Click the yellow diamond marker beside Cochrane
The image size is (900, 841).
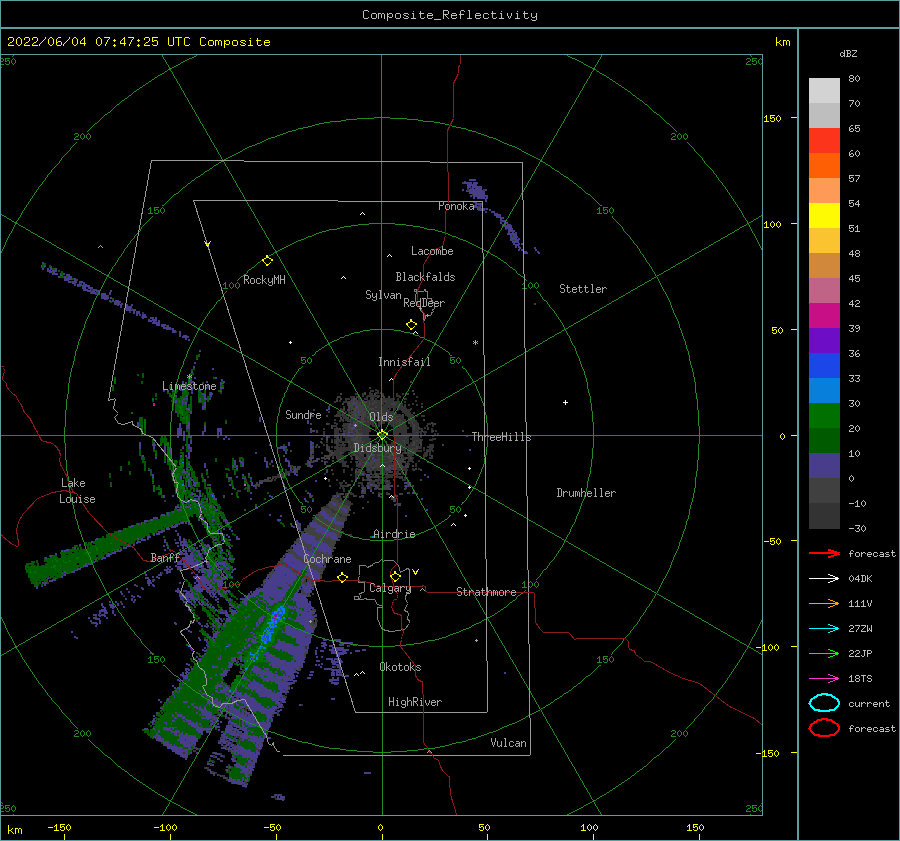343,577
